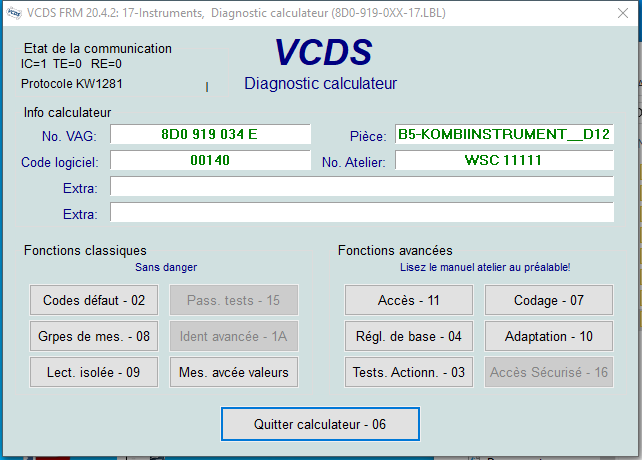Open Adaptation - 10 function

[549, 336]
